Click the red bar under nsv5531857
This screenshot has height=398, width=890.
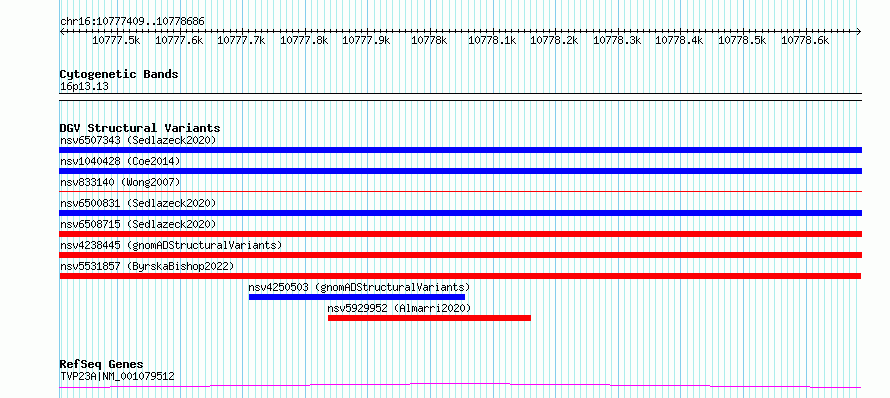tap(460, 276)
